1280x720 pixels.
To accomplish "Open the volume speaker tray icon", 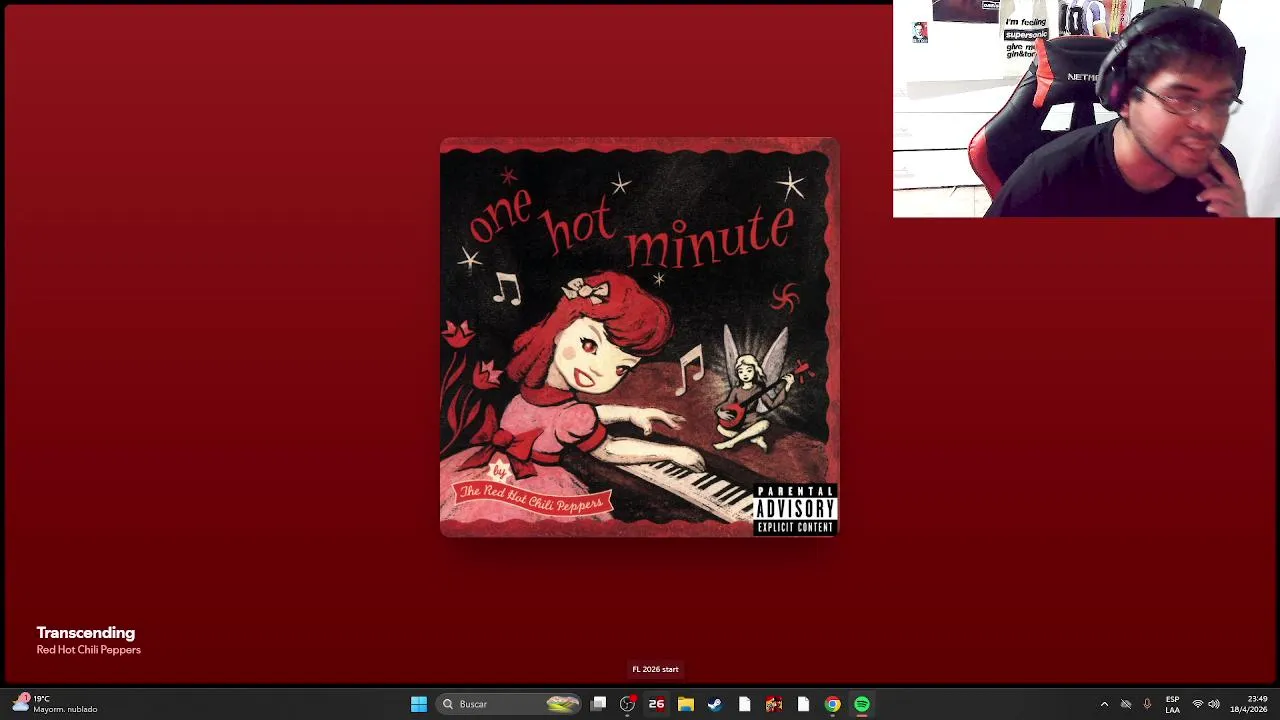I will [x=1214, y=704].
